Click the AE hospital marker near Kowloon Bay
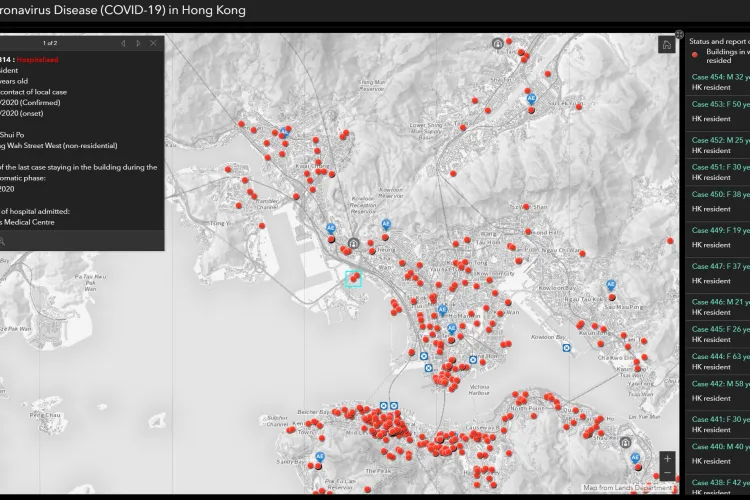 coord(611,286)
